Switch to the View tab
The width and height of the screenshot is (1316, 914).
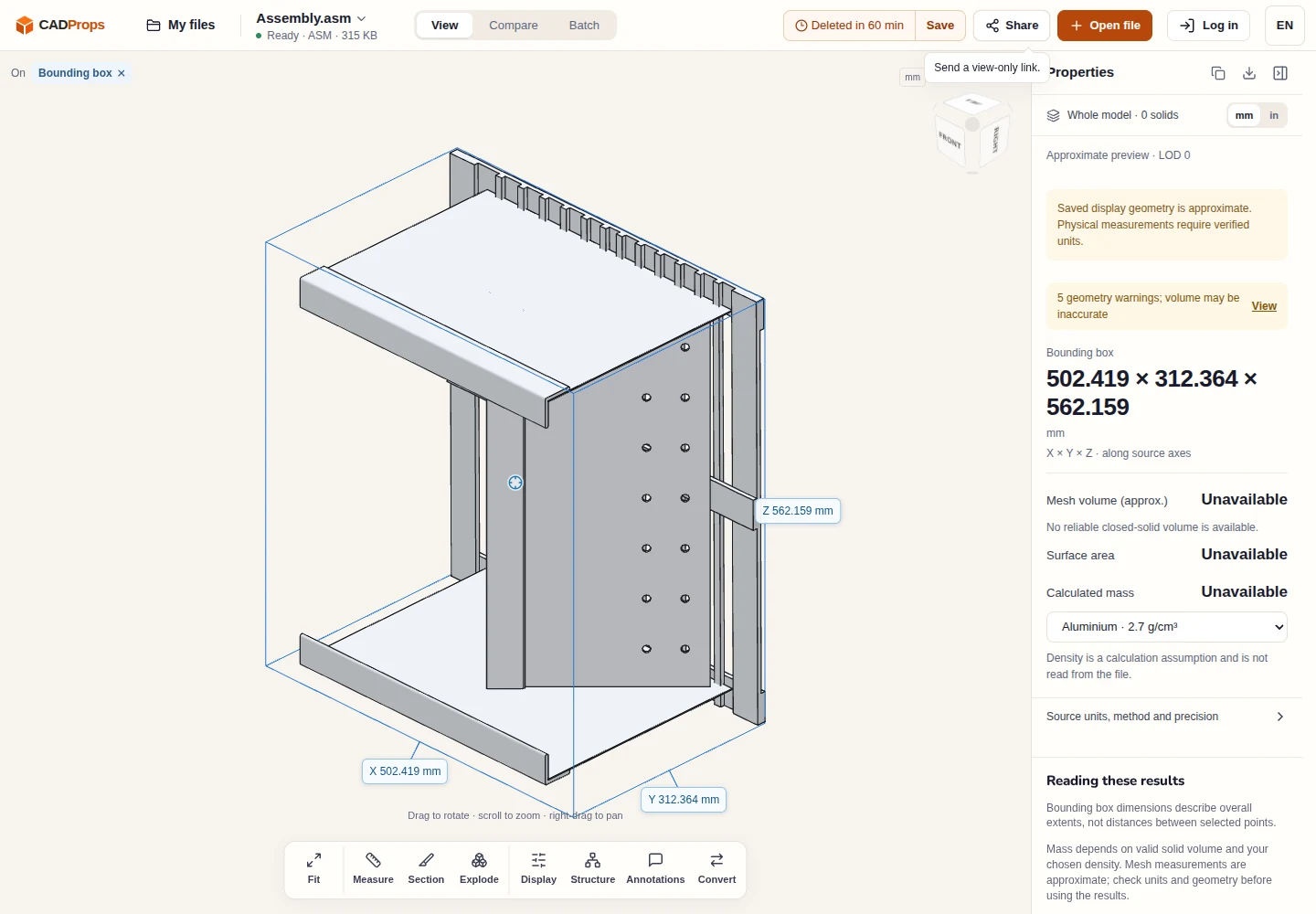click(x=444, y=25)
